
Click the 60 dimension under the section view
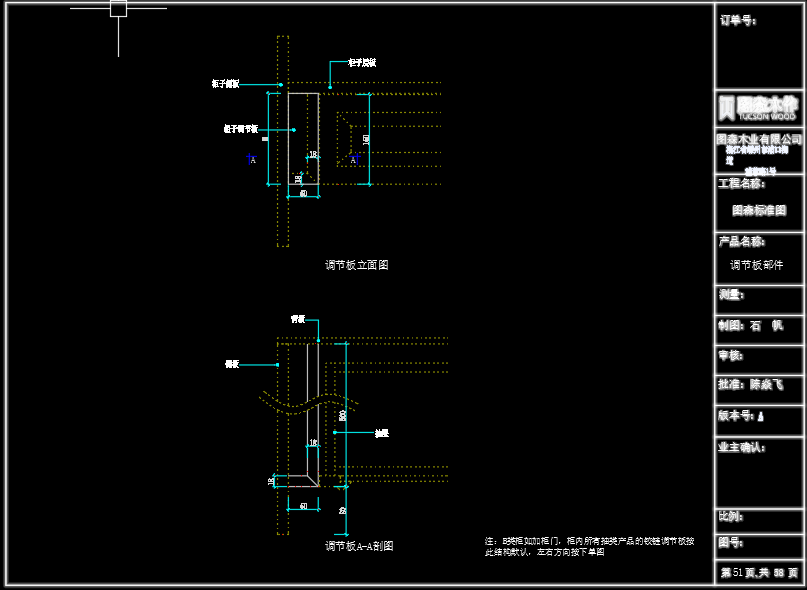click(303, 506)
